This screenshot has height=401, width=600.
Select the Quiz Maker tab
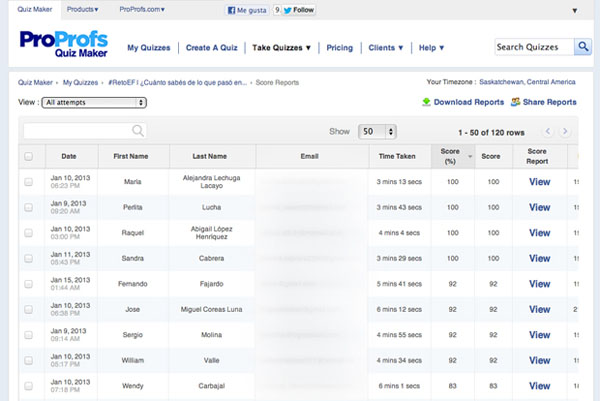(x=34, y=9)
